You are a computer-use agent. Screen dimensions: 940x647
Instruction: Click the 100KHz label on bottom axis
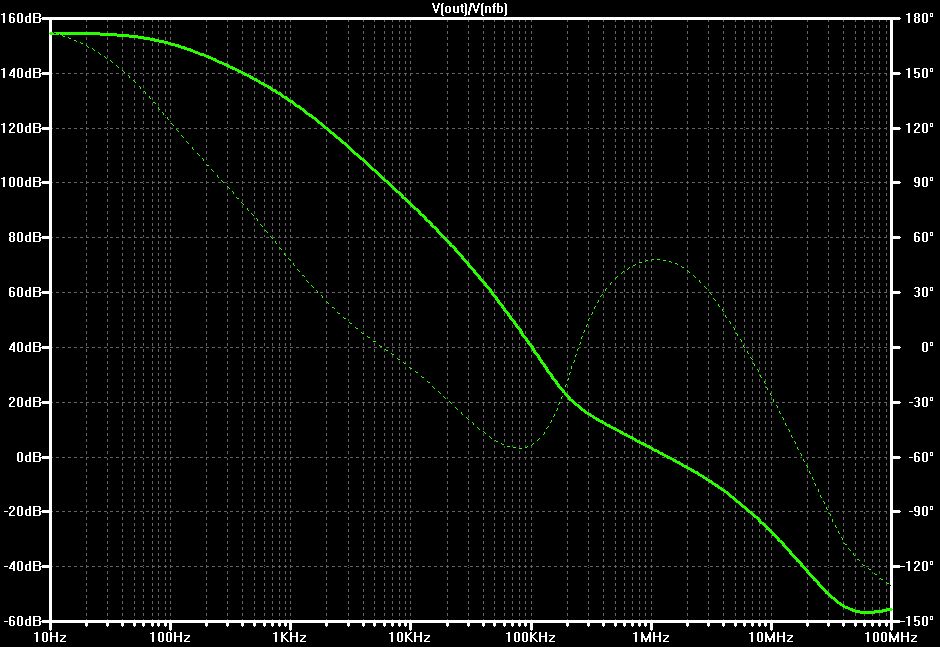pyautogui.click(x=531, y=637)
